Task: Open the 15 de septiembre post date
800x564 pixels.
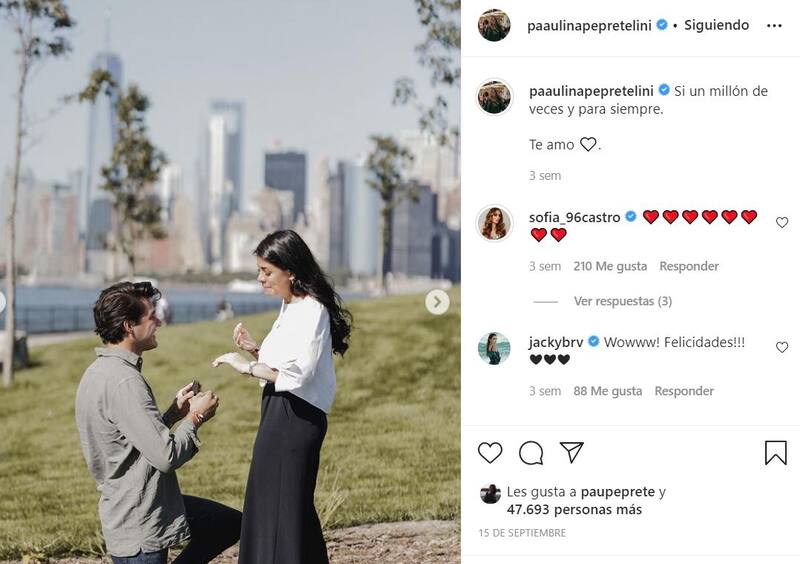Action: point(522,533)
